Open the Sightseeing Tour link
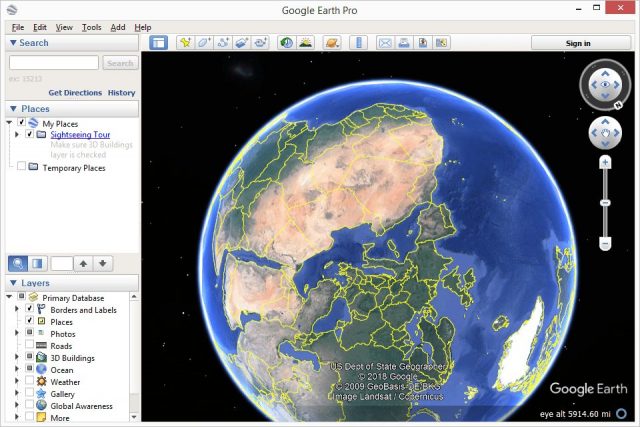The image size is (640, 427). (80, 134)
